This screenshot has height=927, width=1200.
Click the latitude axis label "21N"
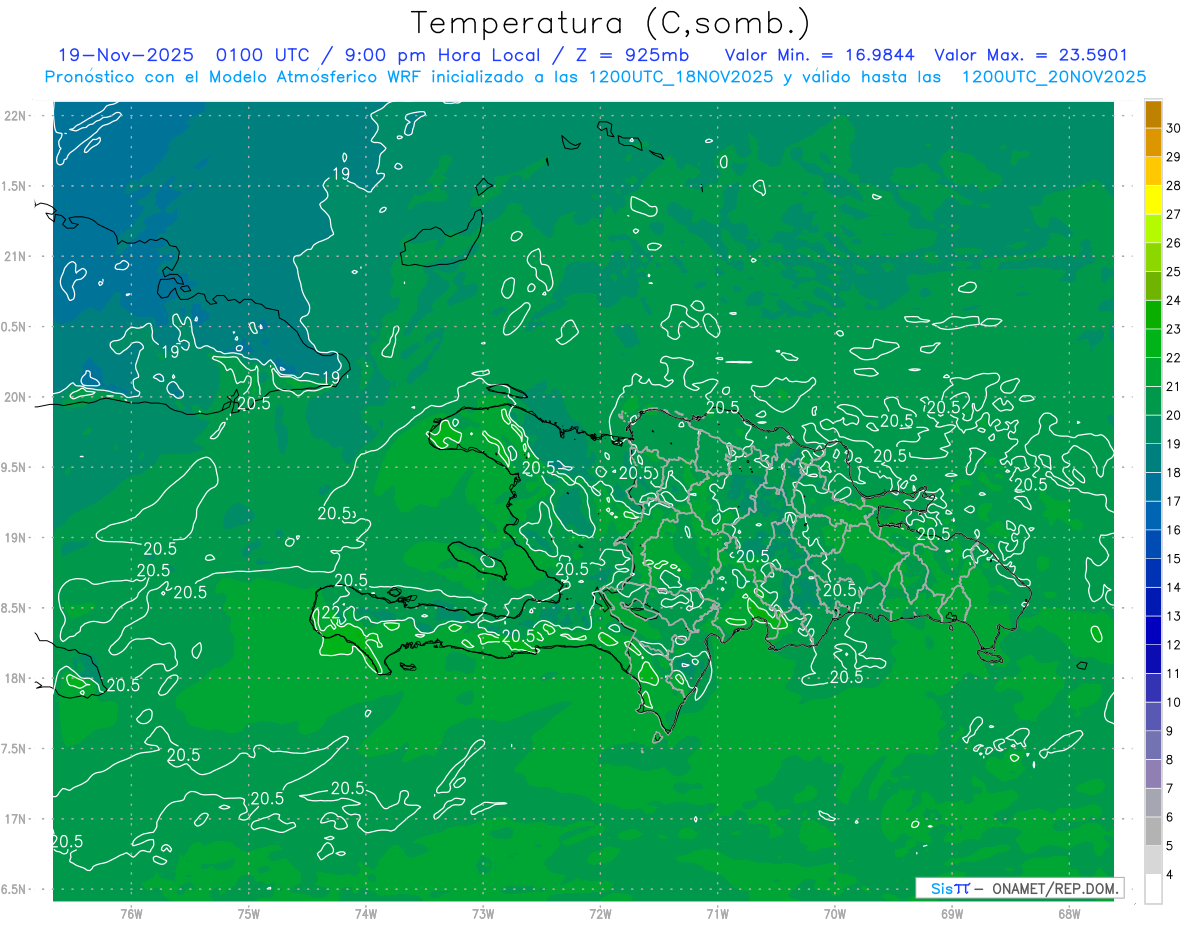(x=15, y=256)
